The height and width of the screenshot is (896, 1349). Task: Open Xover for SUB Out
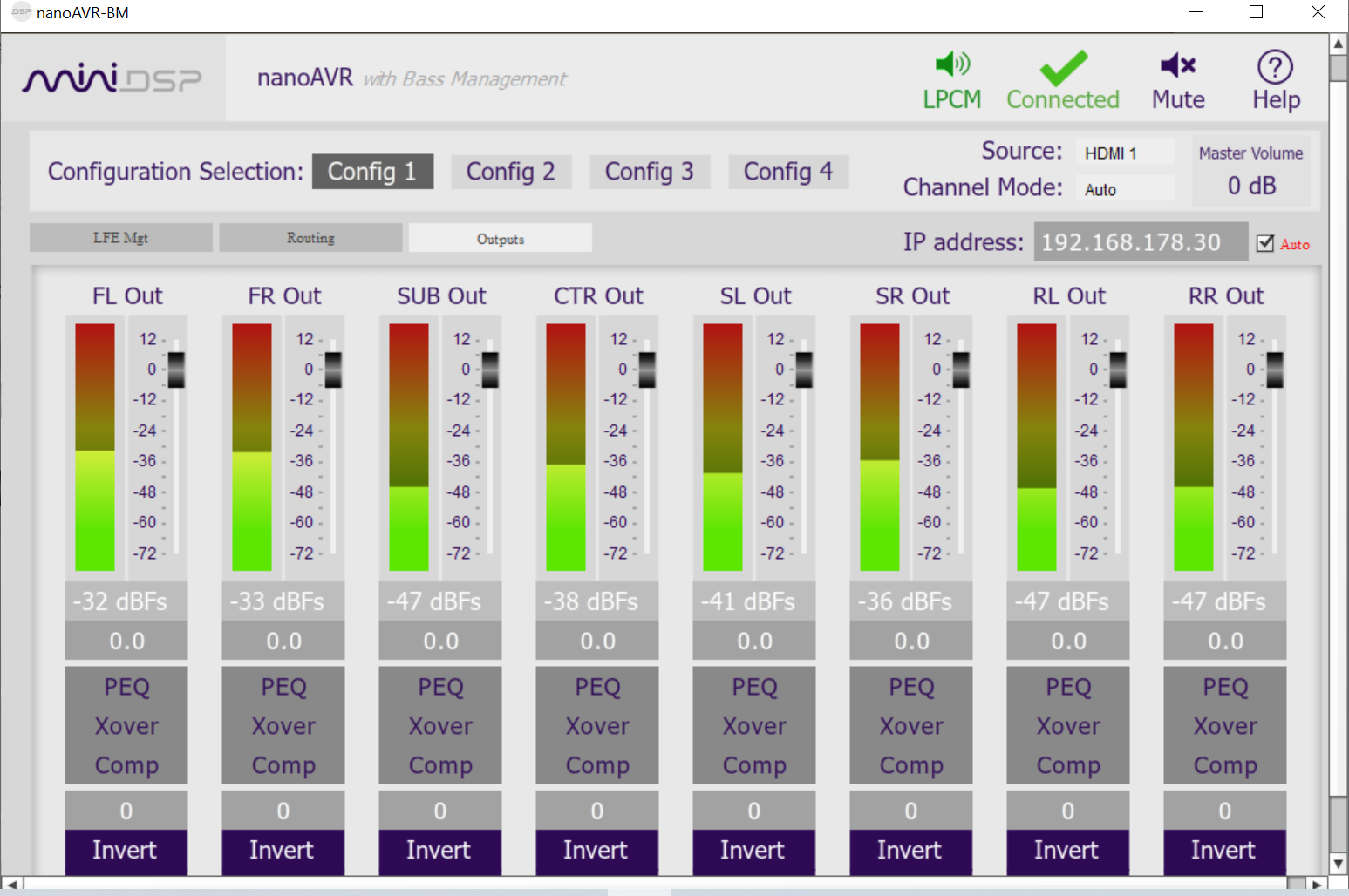click(x=440, y=726)
